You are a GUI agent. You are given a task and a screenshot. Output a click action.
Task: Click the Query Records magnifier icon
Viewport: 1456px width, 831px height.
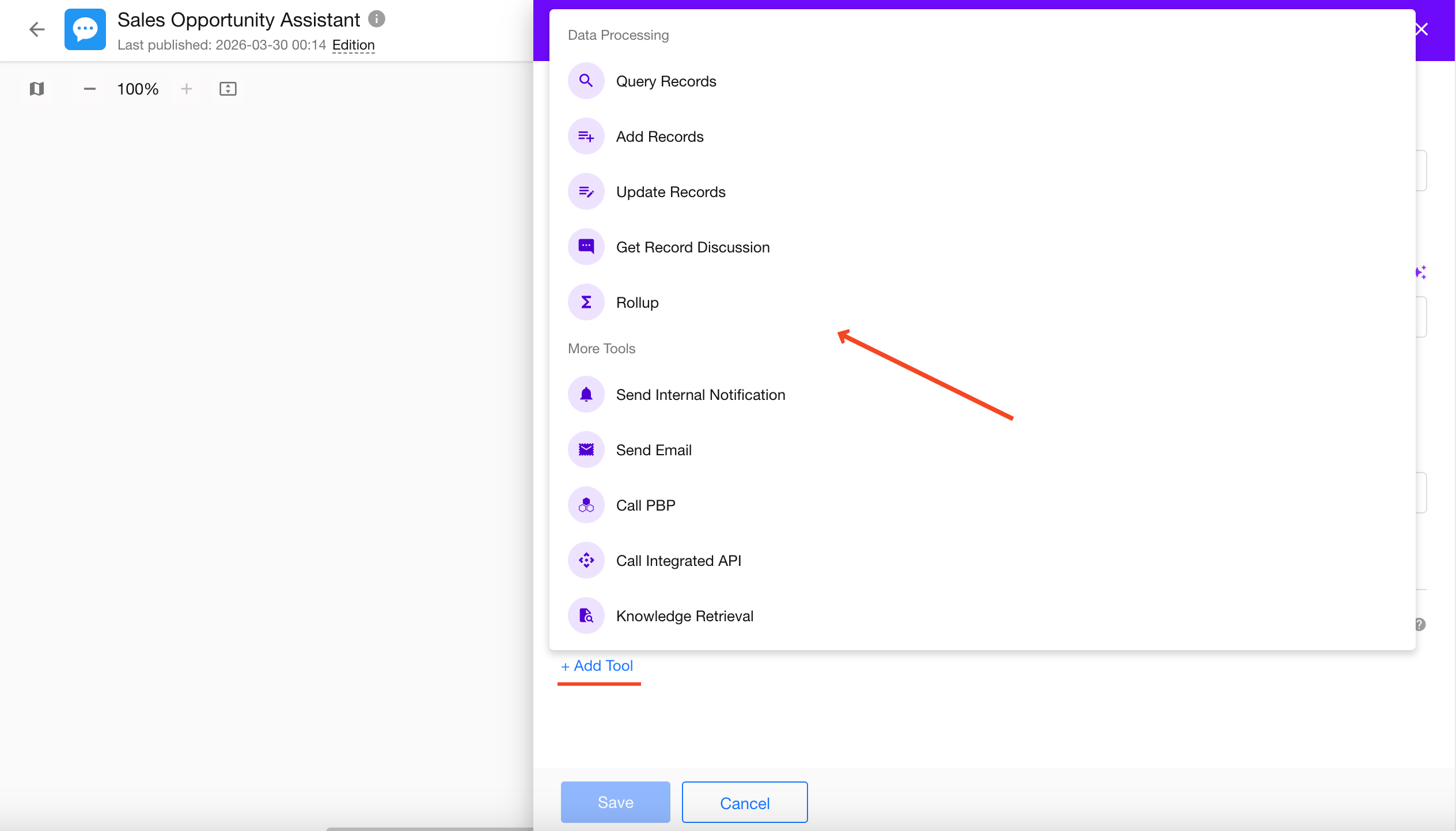[x=586, y=81]
